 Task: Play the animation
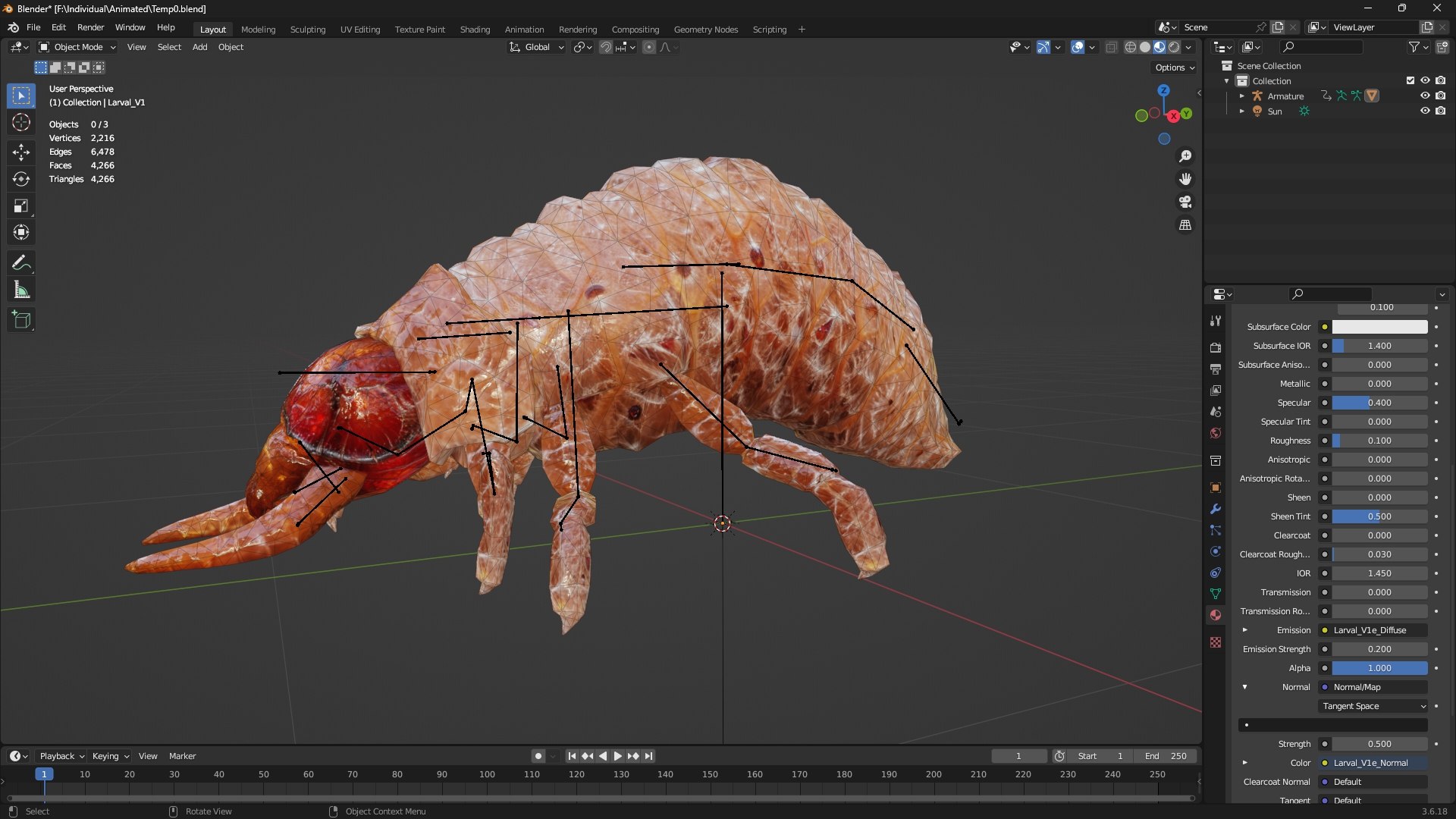point(617,756)
